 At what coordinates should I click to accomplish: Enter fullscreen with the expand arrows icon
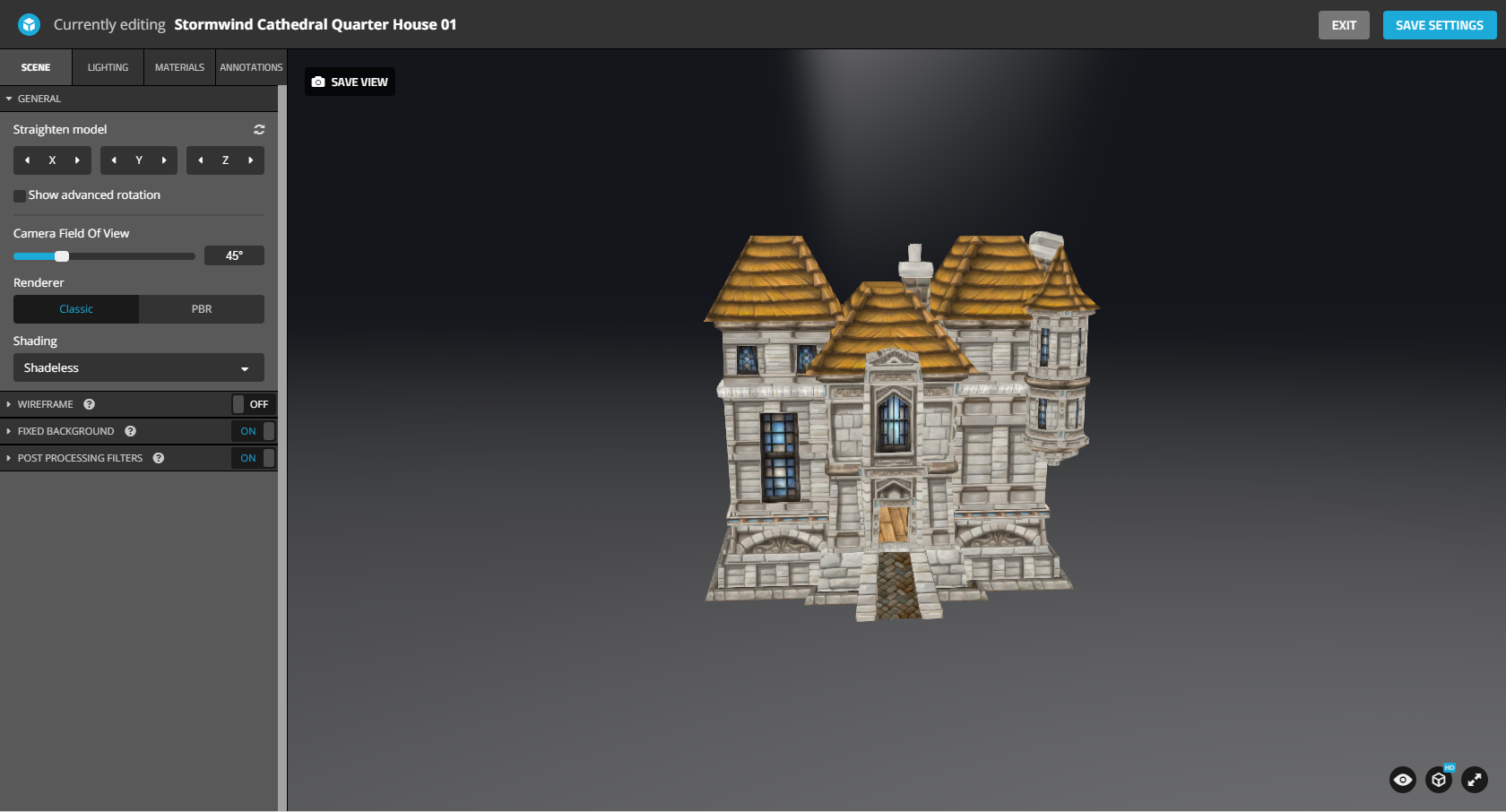(1475, 780)
